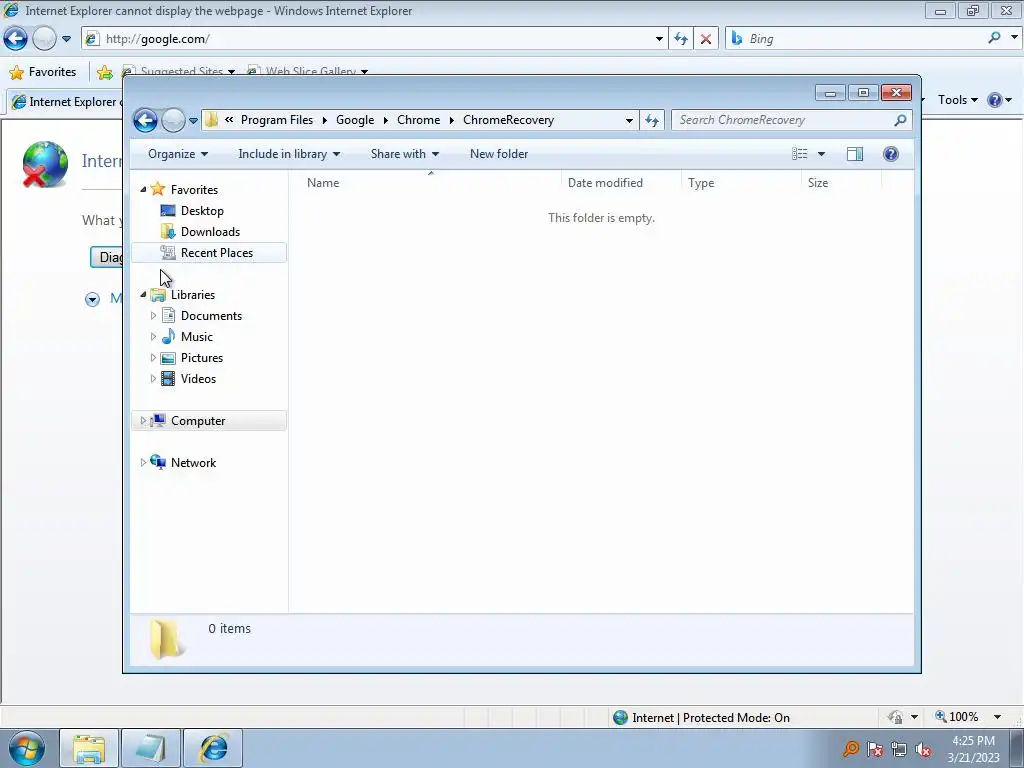1024x768 pixels.
Task: Add to Favorites bar star icon
Action: [104, 72]
